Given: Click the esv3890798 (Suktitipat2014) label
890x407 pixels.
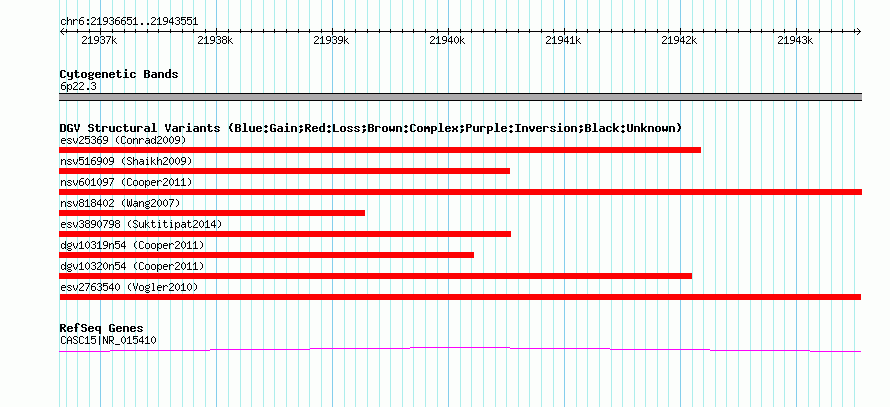Looking at the screenshot, I should tap(141, 224).
